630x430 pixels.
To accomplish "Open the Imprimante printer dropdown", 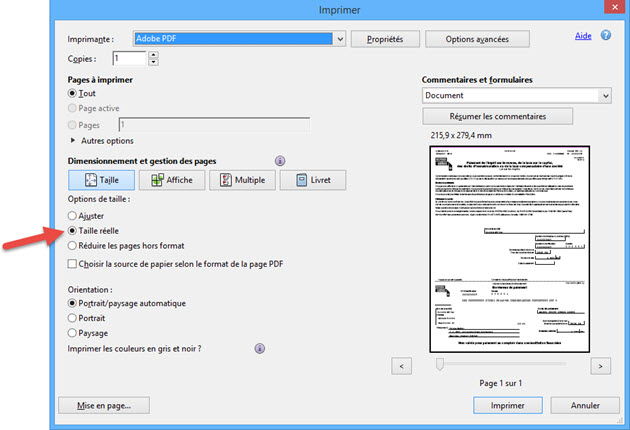I will tap(340, 39).
